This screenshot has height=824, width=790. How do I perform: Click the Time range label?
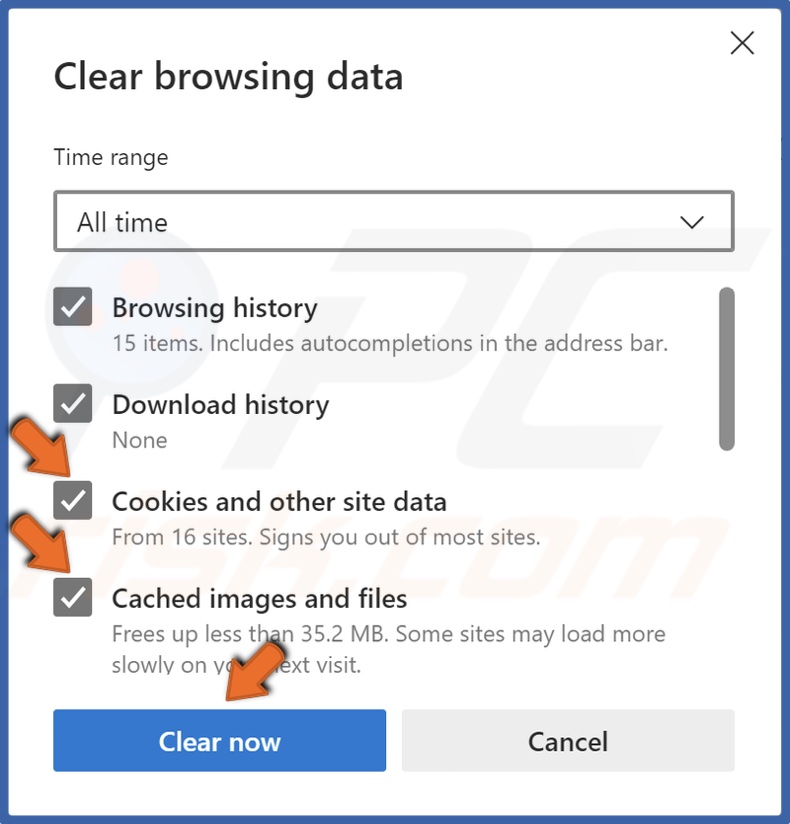pos(110,157)
